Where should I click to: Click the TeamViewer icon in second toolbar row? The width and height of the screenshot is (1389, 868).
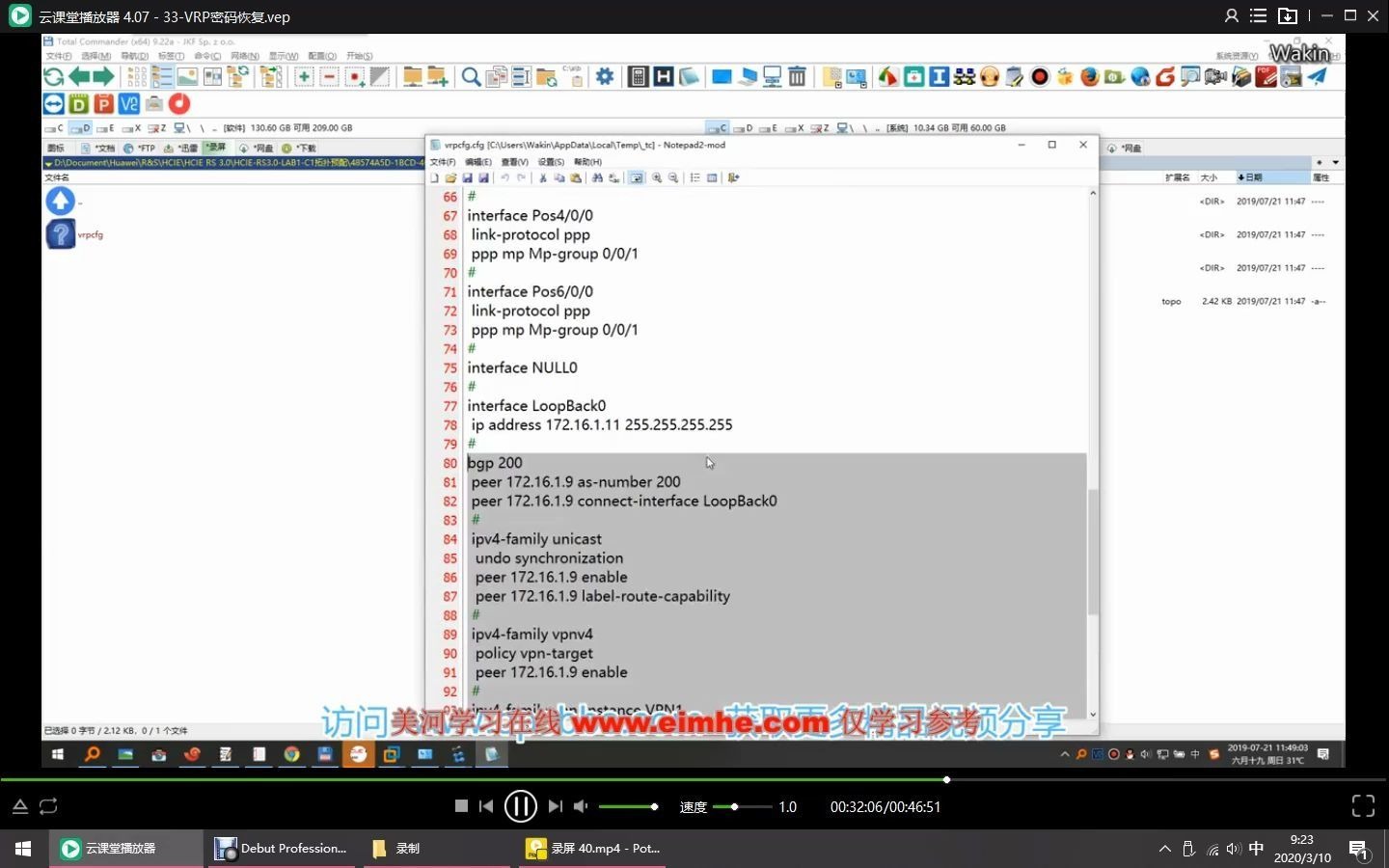(54, 103)
